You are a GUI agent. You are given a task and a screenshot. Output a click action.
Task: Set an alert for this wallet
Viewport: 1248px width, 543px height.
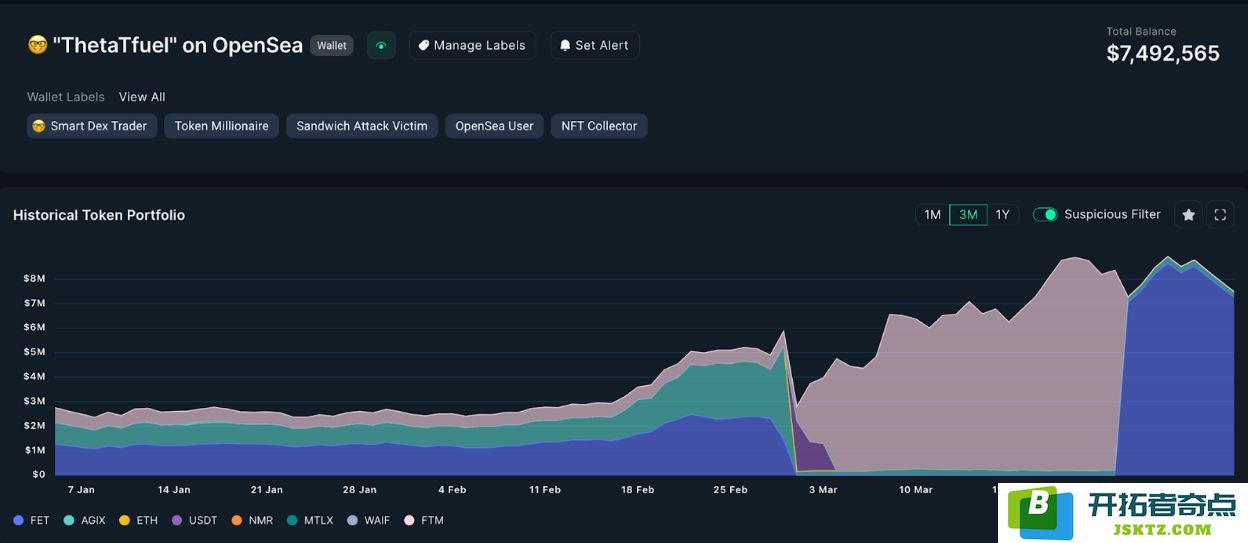click(595, 45)
